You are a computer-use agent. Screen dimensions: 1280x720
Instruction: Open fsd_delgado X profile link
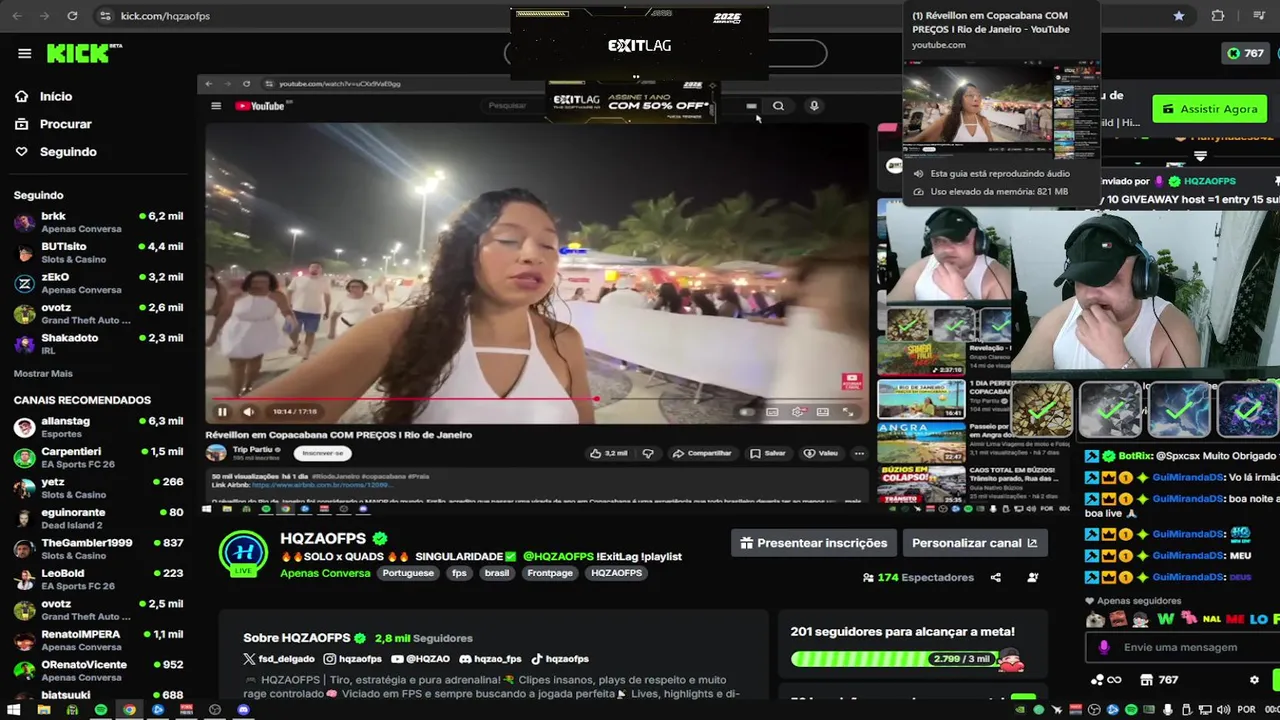coord(279,659)
